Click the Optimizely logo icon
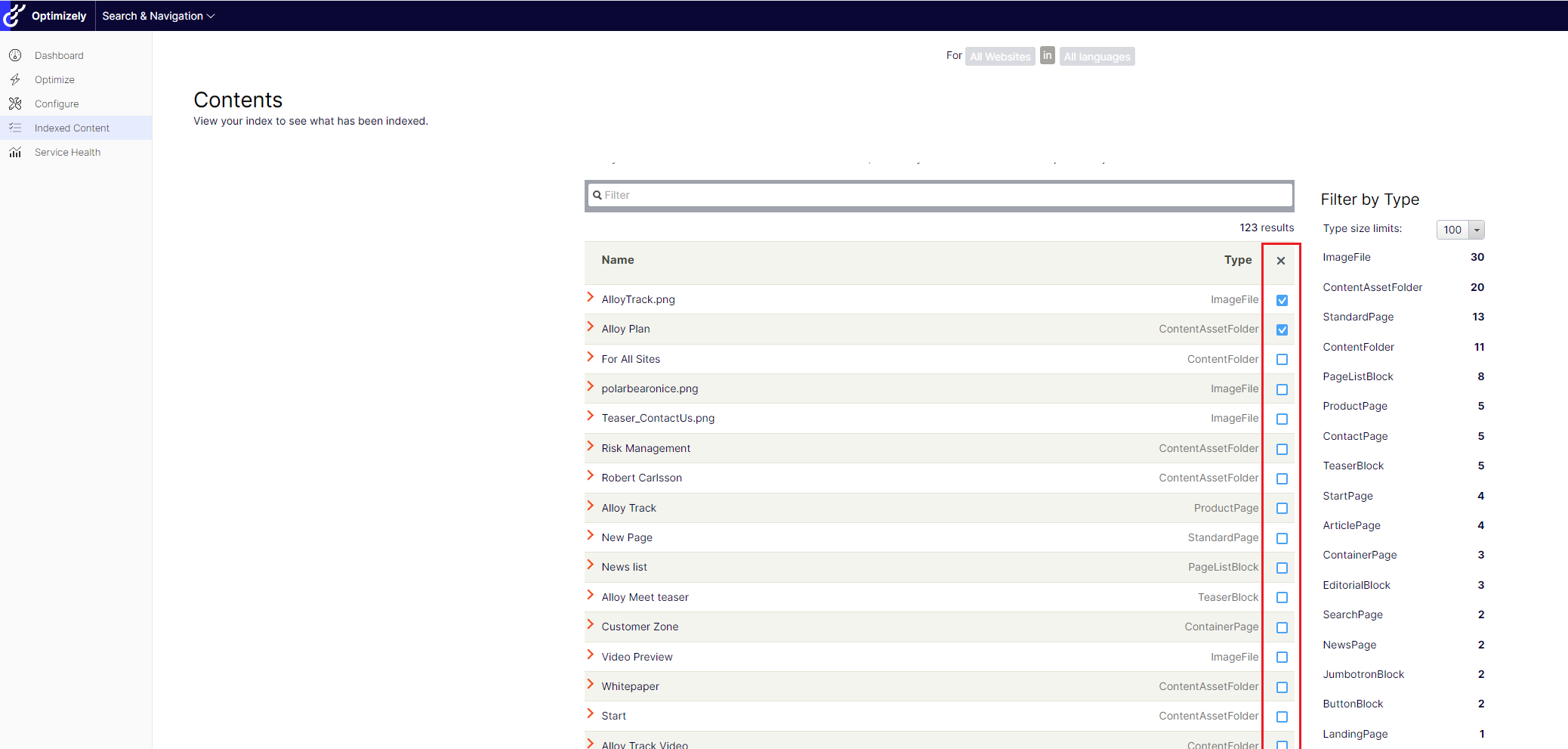 (14, 15)
